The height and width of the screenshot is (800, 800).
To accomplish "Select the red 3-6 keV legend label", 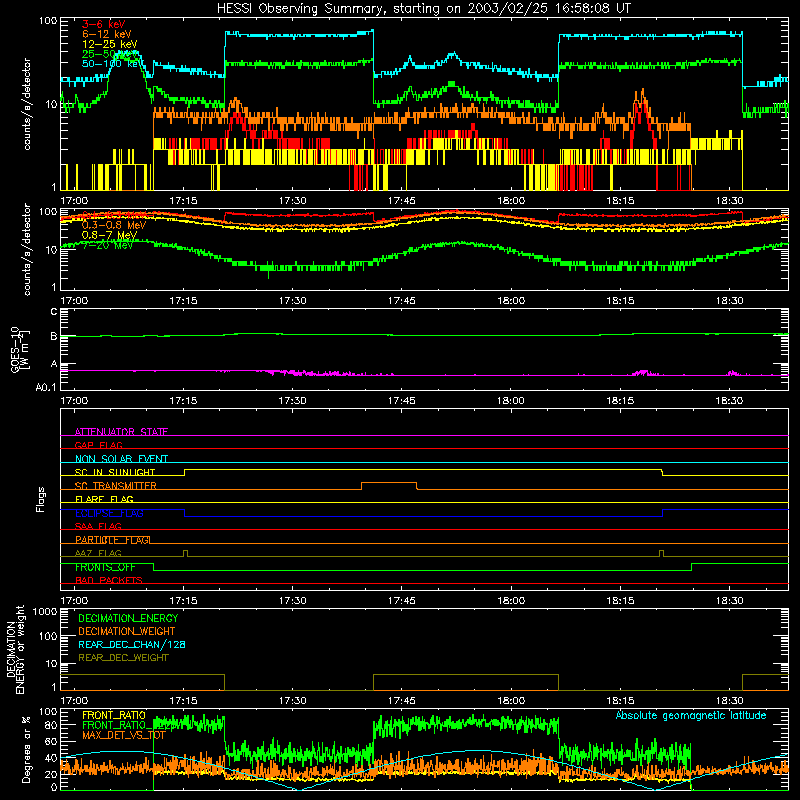I will point(103,24).
